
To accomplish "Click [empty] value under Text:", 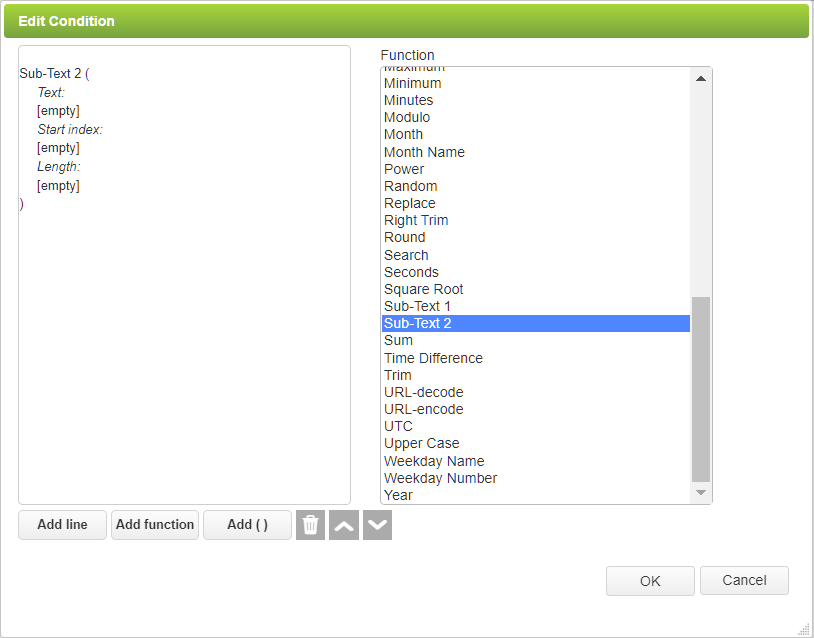I will (58, 111).
